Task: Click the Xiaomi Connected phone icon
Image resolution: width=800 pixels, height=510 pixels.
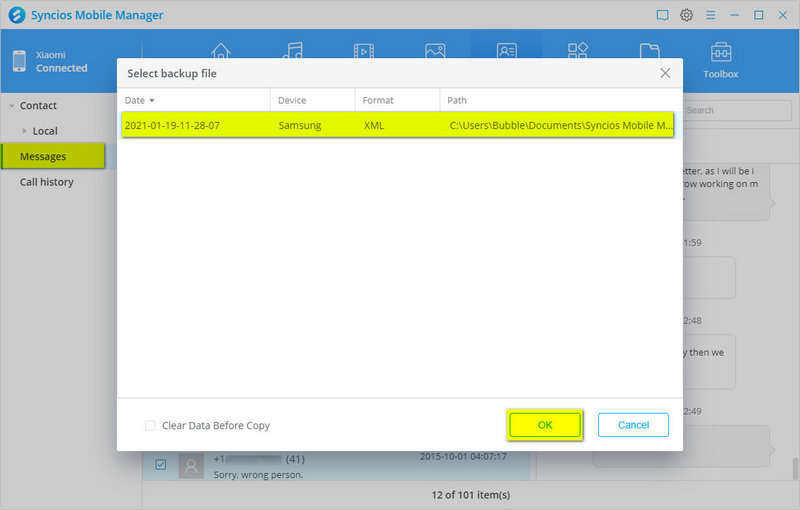Action: coord(19,61)
